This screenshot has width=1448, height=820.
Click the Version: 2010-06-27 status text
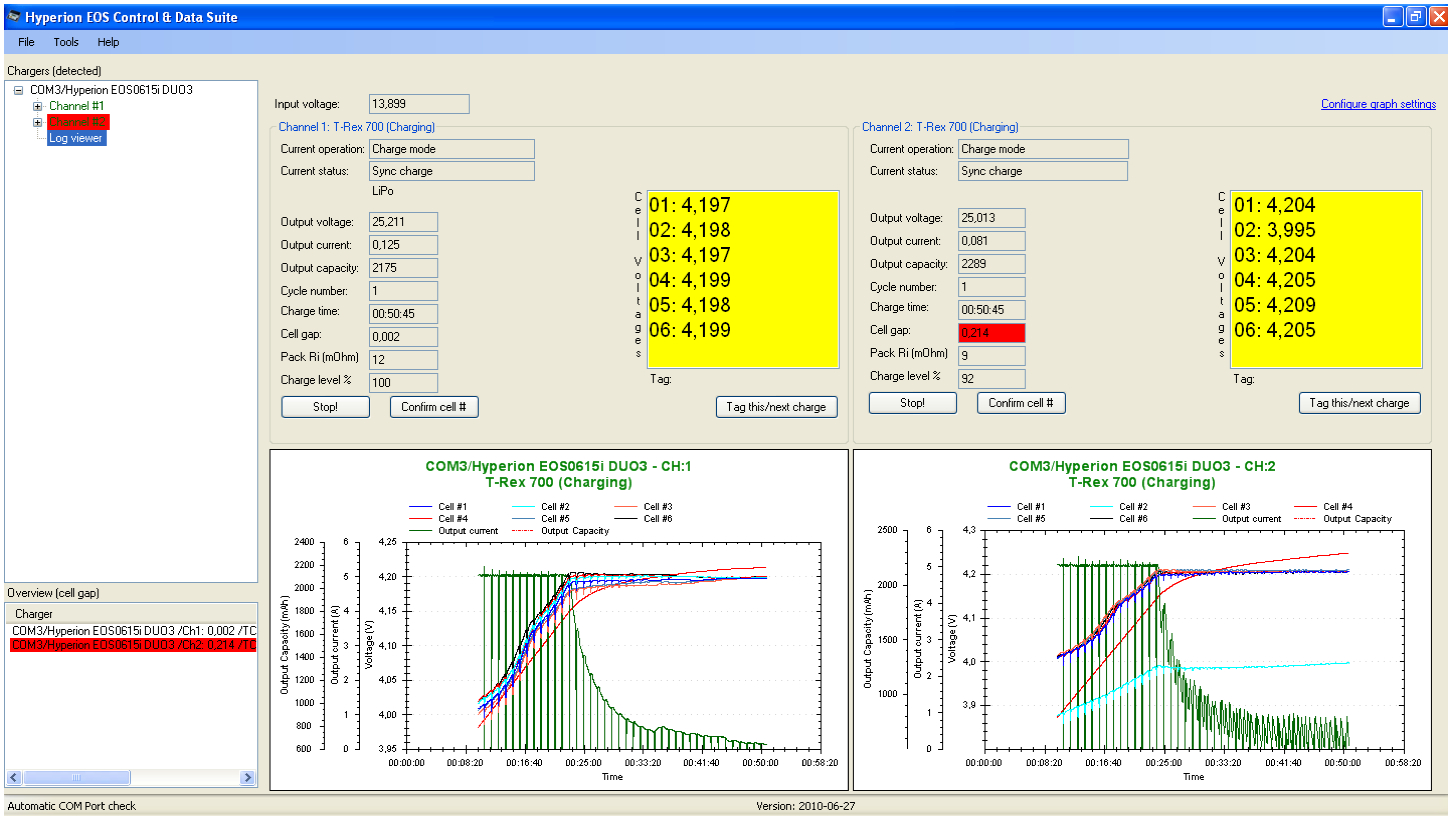(806, 806)
